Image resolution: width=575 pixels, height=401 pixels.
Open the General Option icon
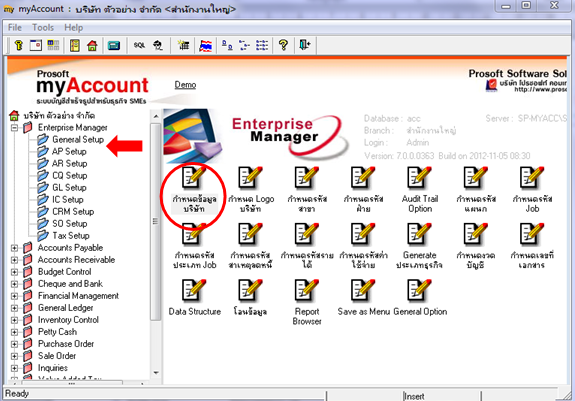(420, 297)
